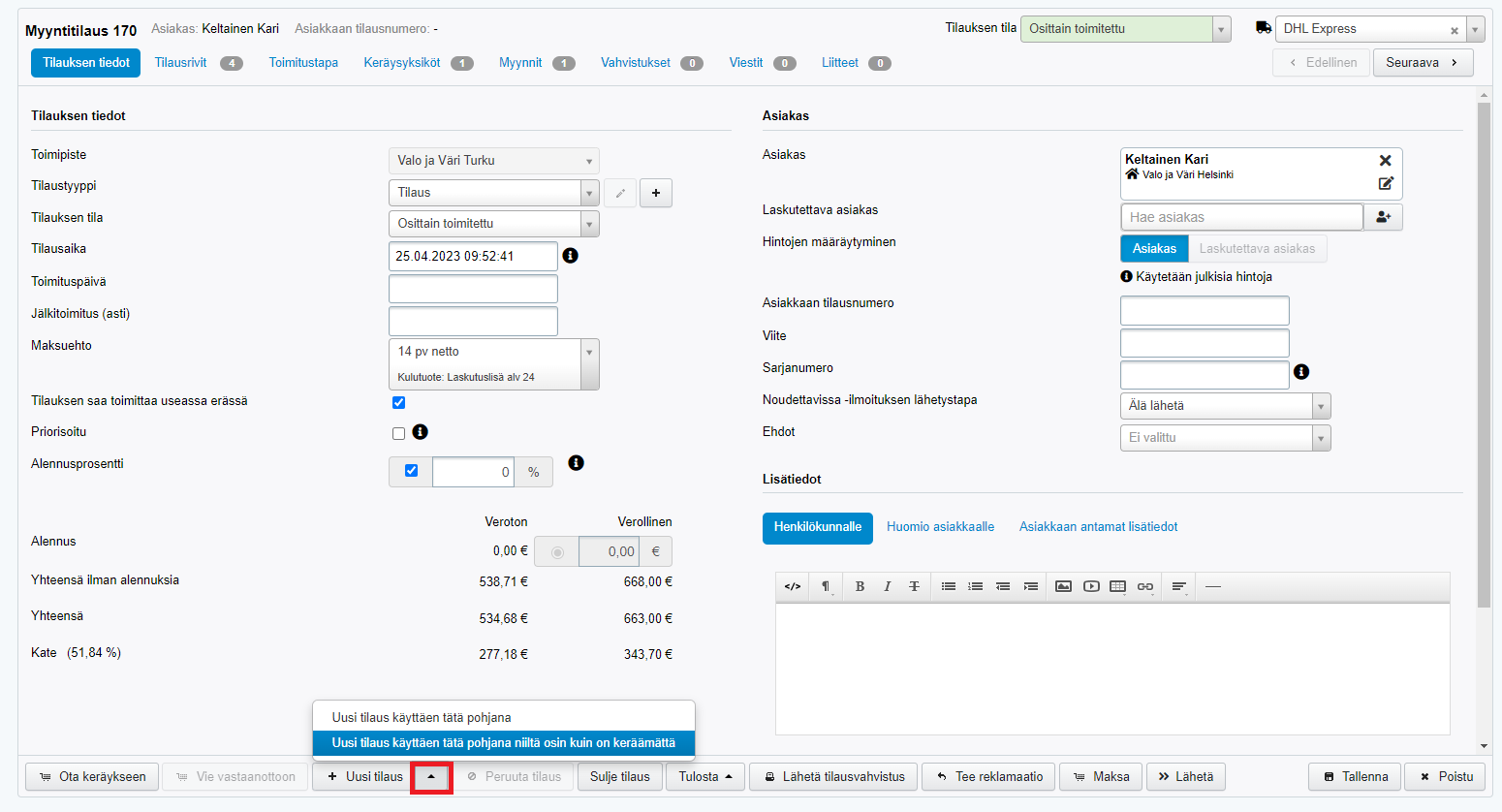Toggle the Alennusprosentti checkbox
The image size is (1502, 812).
tap(411, 471)
